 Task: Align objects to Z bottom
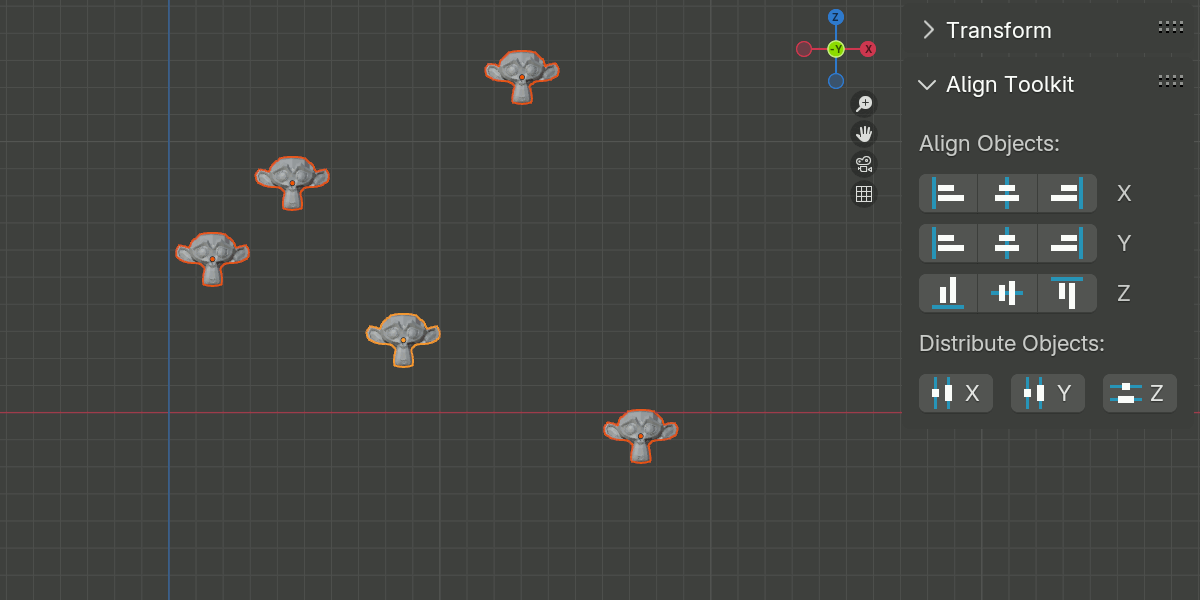click(948, 293)
